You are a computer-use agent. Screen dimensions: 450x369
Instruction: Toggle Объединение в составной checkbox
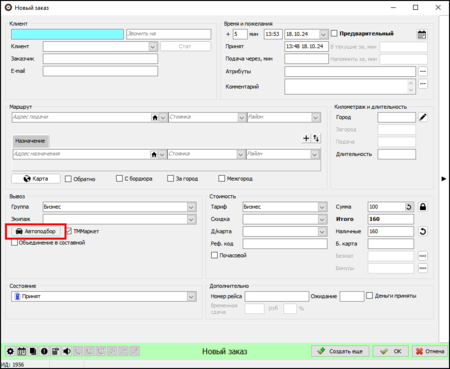(14, 243)
